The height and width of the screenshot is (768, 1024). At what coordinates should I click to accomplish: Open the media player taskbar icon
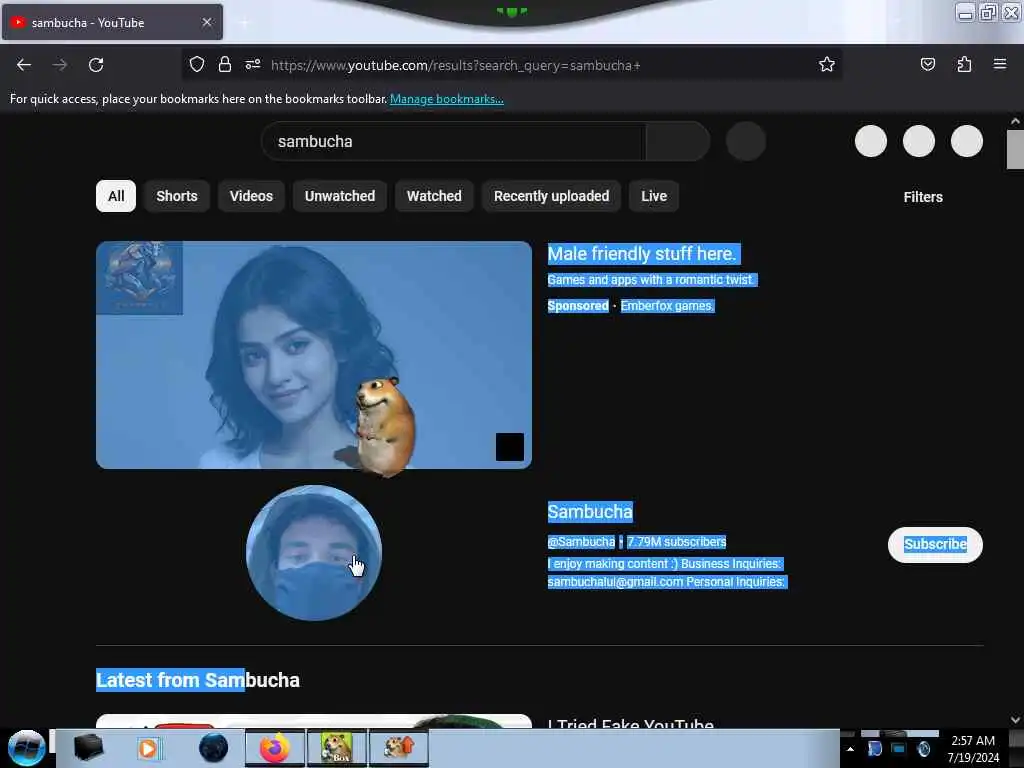tap(148, 748)
